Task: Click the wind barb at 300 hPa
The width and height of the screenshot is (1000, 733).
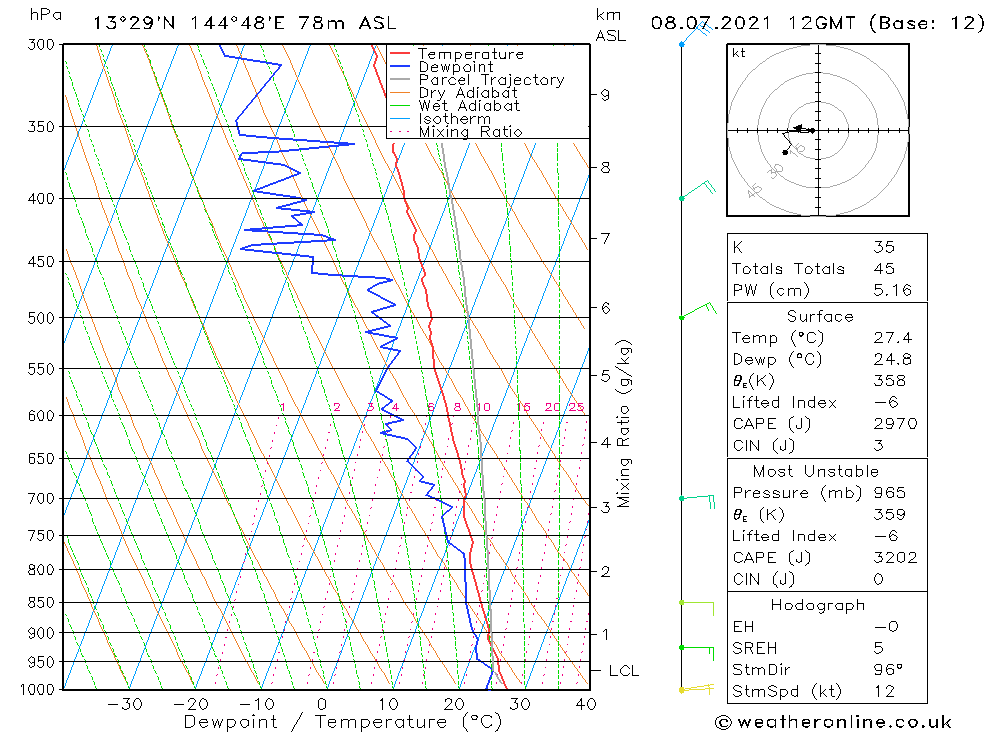Action: [696, 33]
